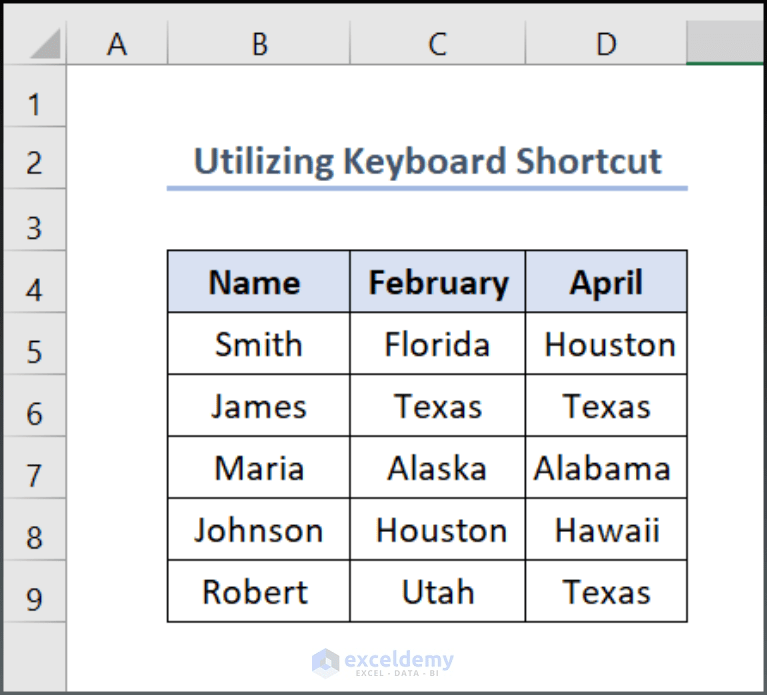This screenshot has width=767, height=695.
Task: Select row 4 header
Action: 34,282
